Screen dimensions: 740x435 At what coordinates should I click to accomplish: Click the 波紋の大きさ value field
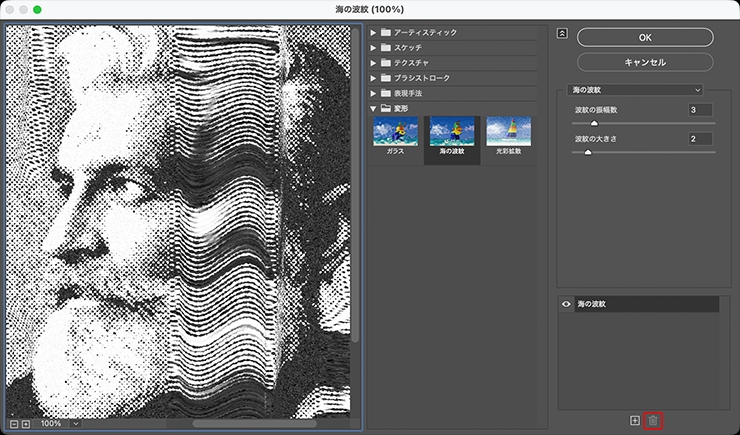click(699, 139)
